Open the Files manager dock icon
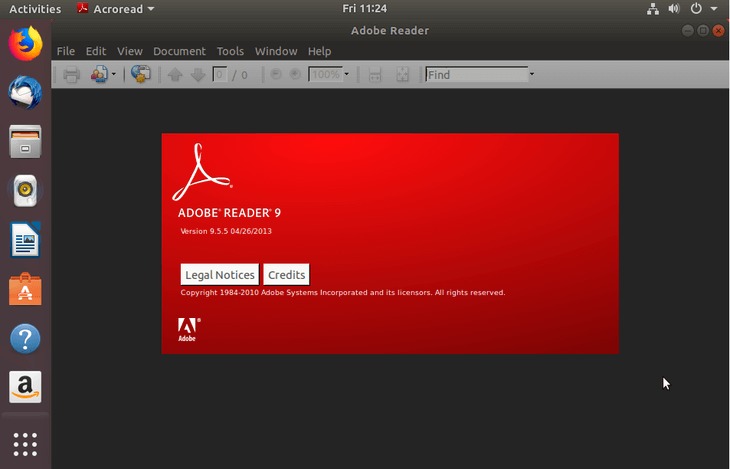The image size is (730, 469). pos(25,142)
